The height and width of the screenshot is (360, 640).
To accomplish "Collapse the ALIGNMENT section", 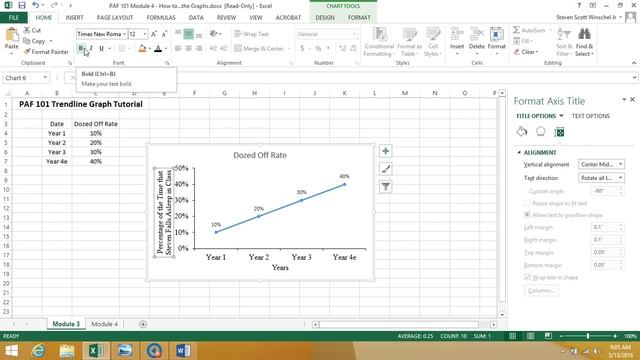I will tap(519, 152).
